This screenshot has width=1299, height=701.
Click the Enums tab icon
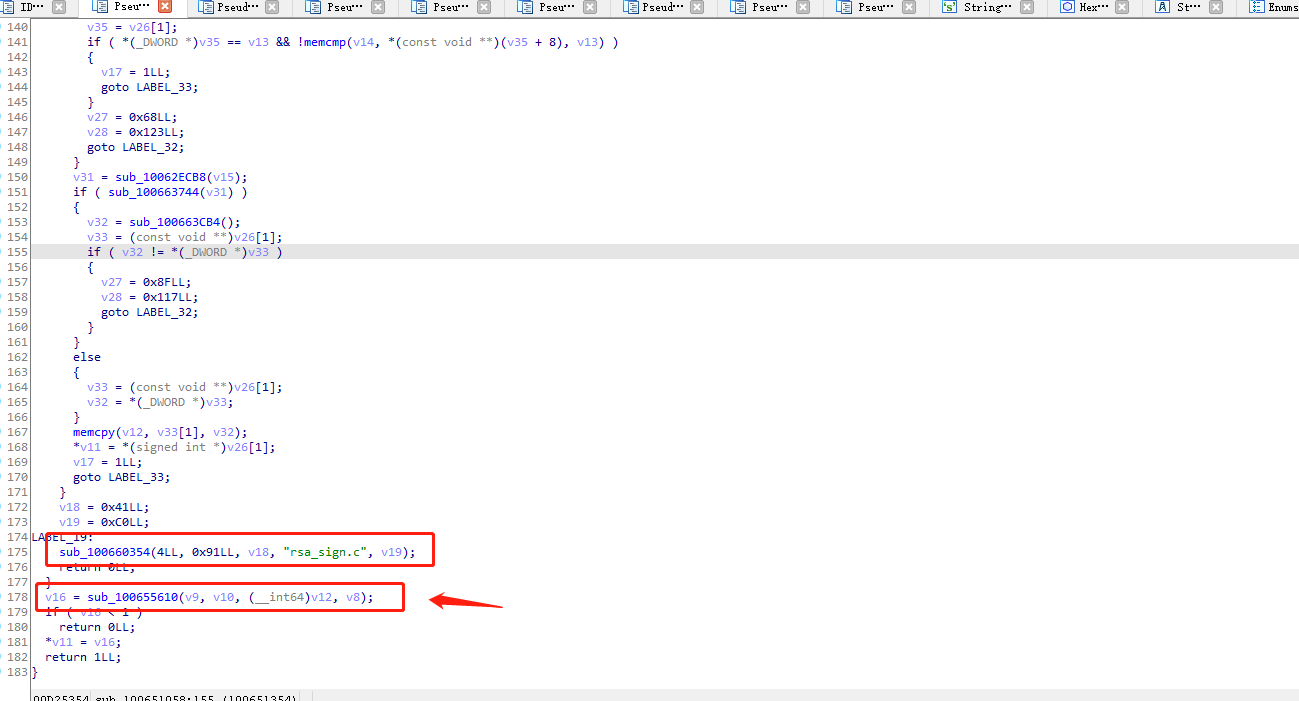pos(1256,7)
